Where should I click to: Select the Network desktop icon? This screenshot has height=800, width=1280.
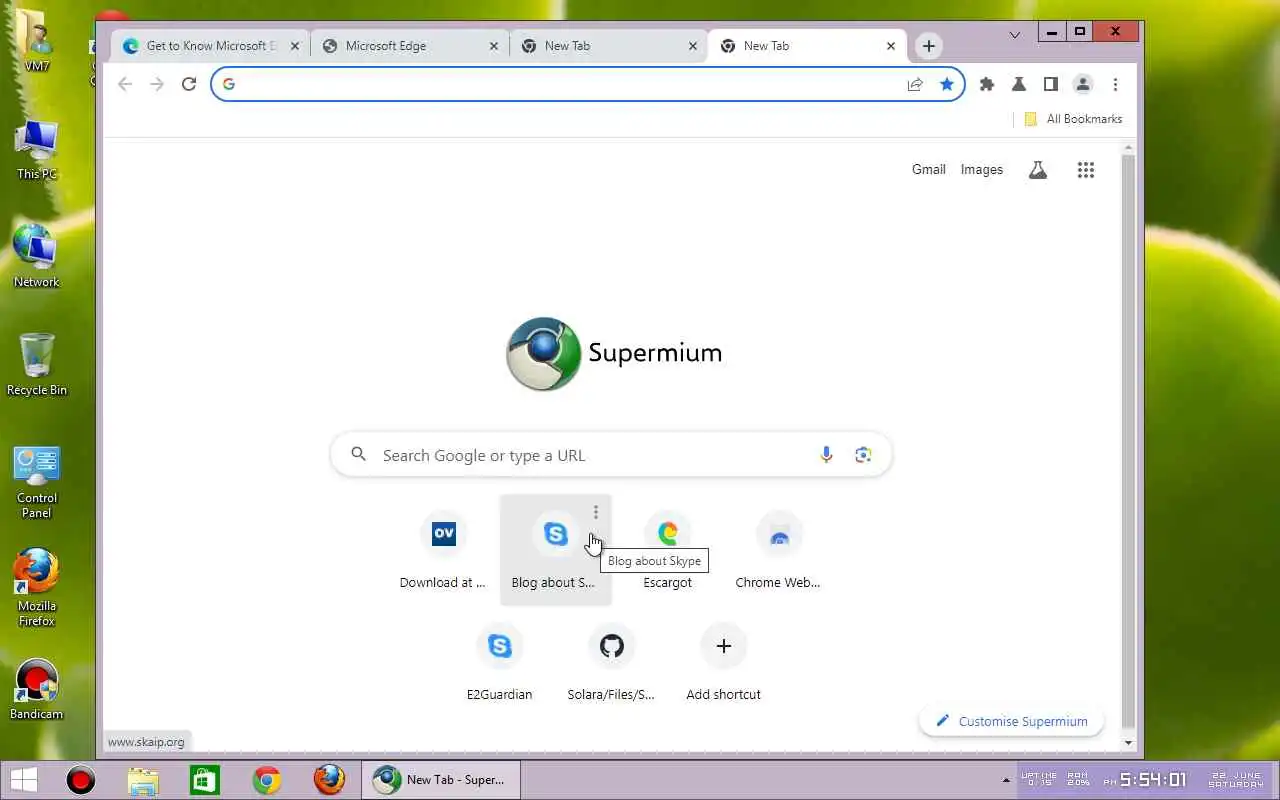click(x=37, y=255)
